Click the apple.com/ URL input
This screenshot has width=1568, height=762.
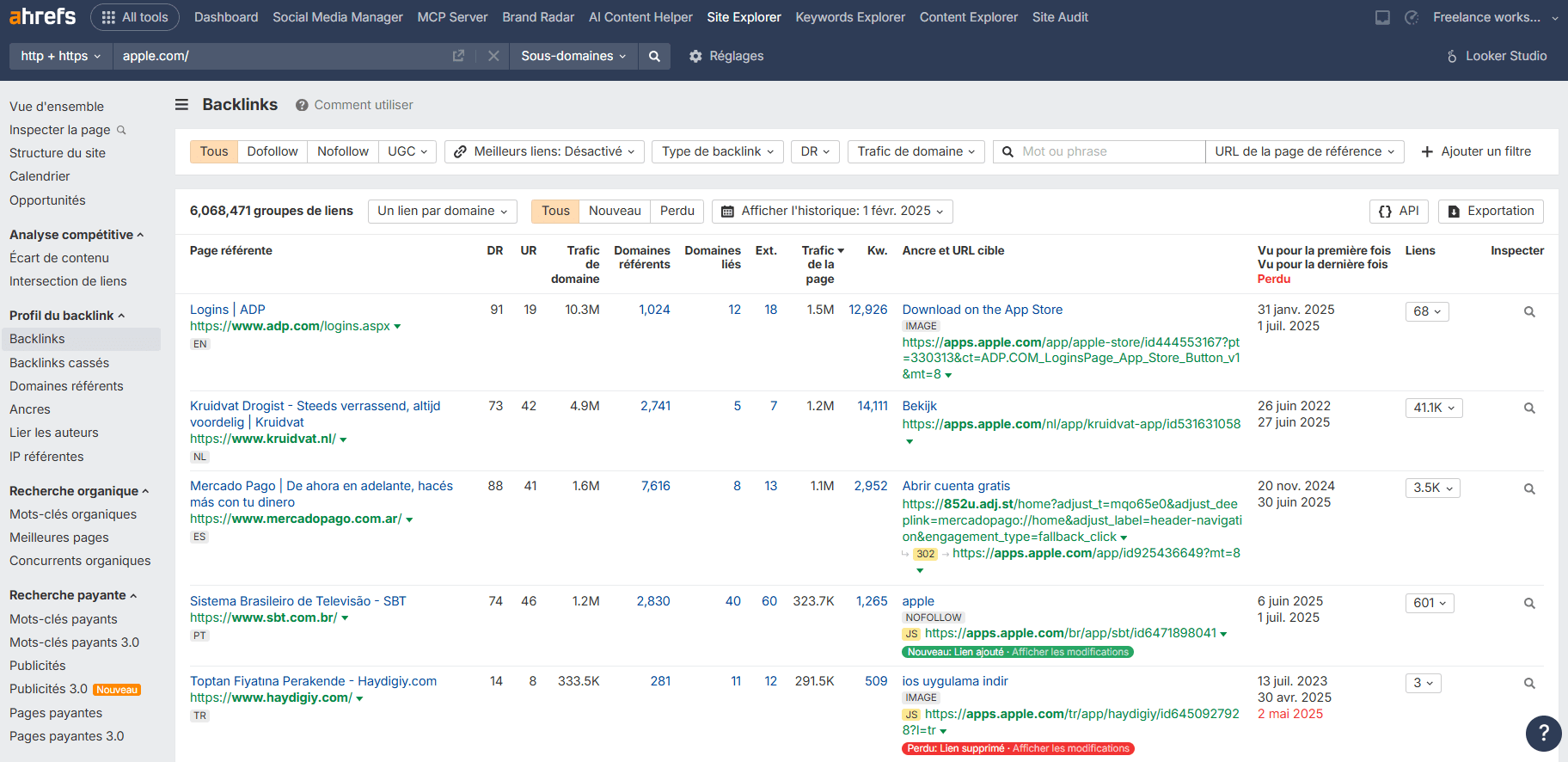coord(279,56)
